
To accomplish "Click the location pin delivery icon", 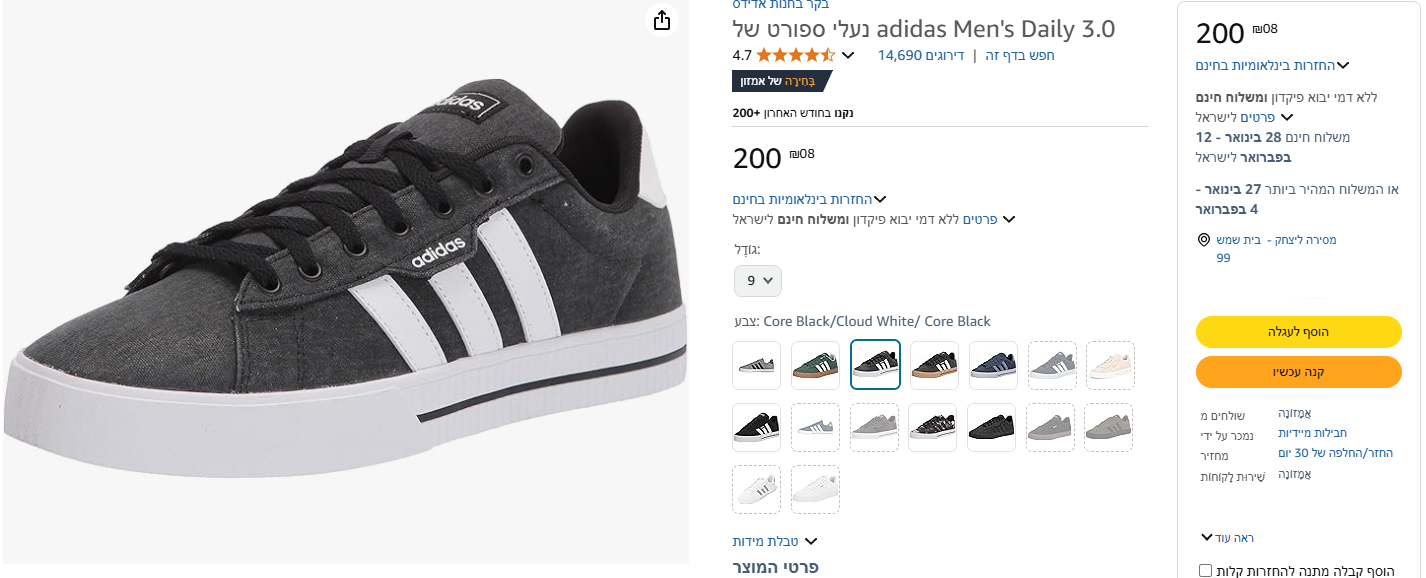I will [1204, 241].
